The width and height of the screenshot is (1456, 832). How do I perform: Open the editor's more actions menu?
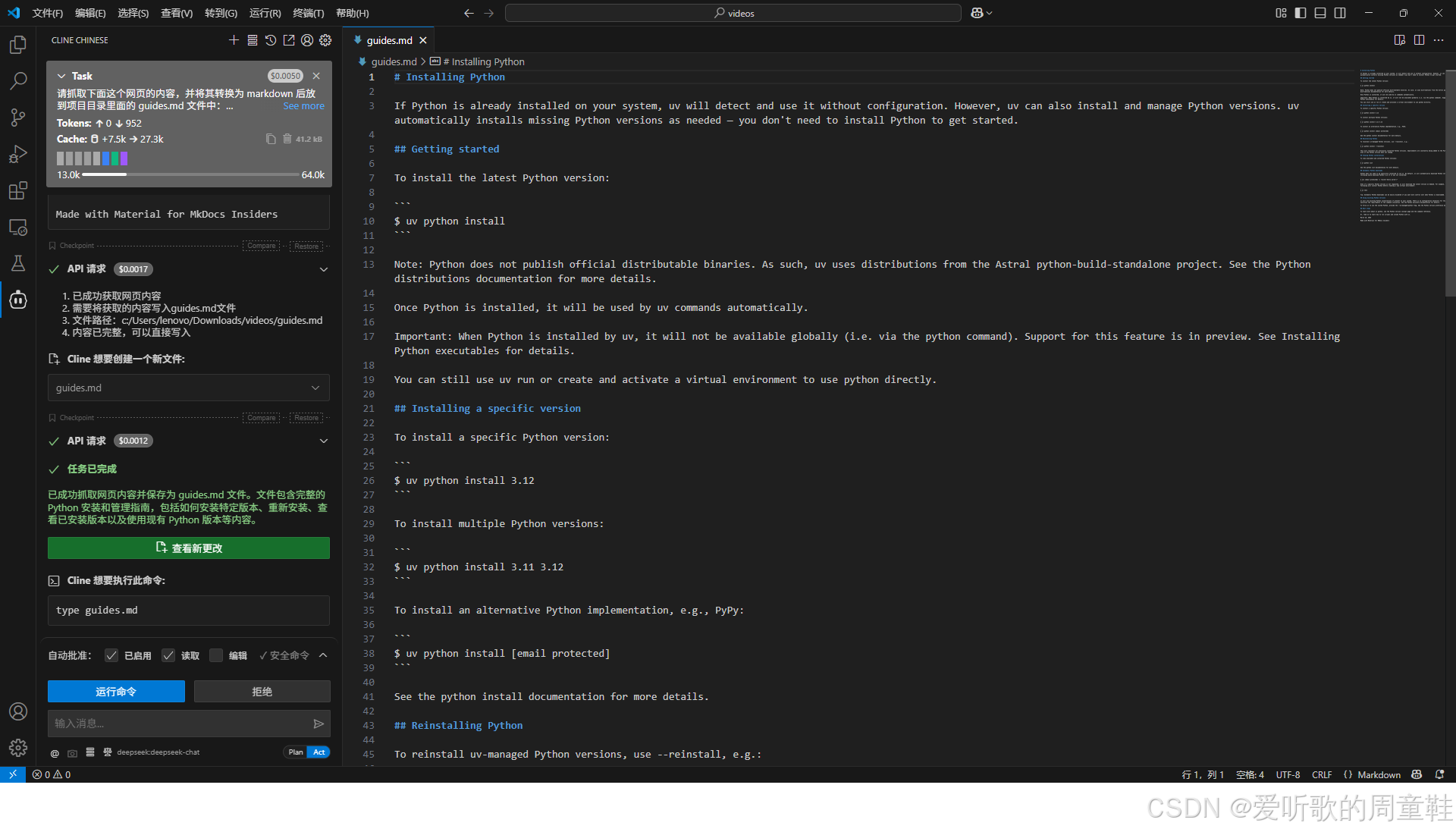1439,40
